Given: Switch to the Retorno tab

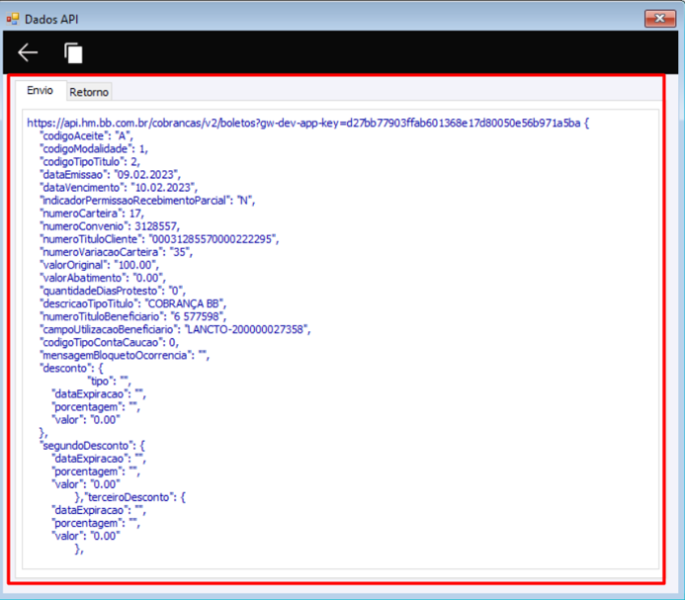Looking at the screenshot, I should pos(89,92).
